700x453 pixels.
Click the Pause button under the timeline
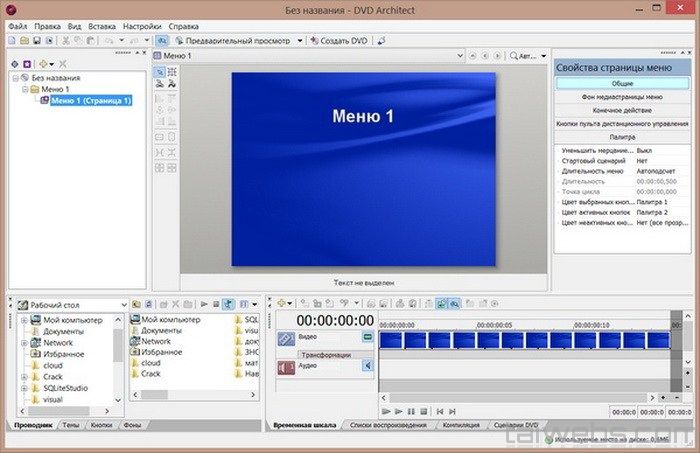tap(411, 411)
